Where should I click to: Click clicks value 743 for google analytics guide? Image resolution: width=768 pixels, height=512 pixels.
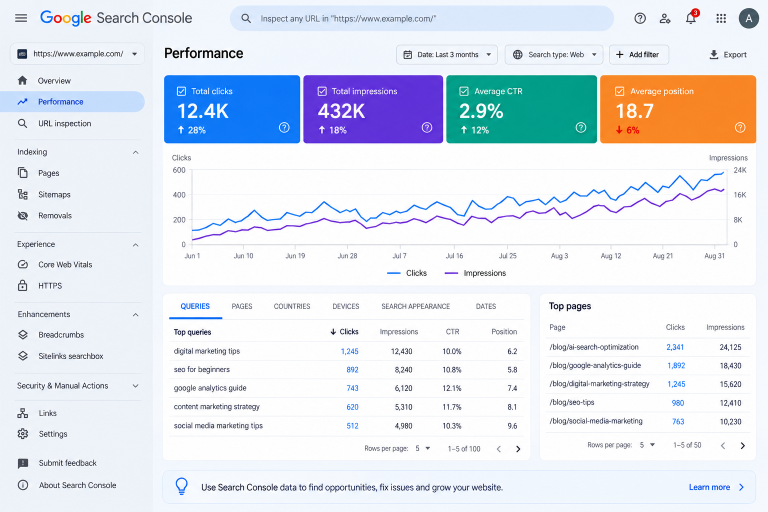coord(352,388)
